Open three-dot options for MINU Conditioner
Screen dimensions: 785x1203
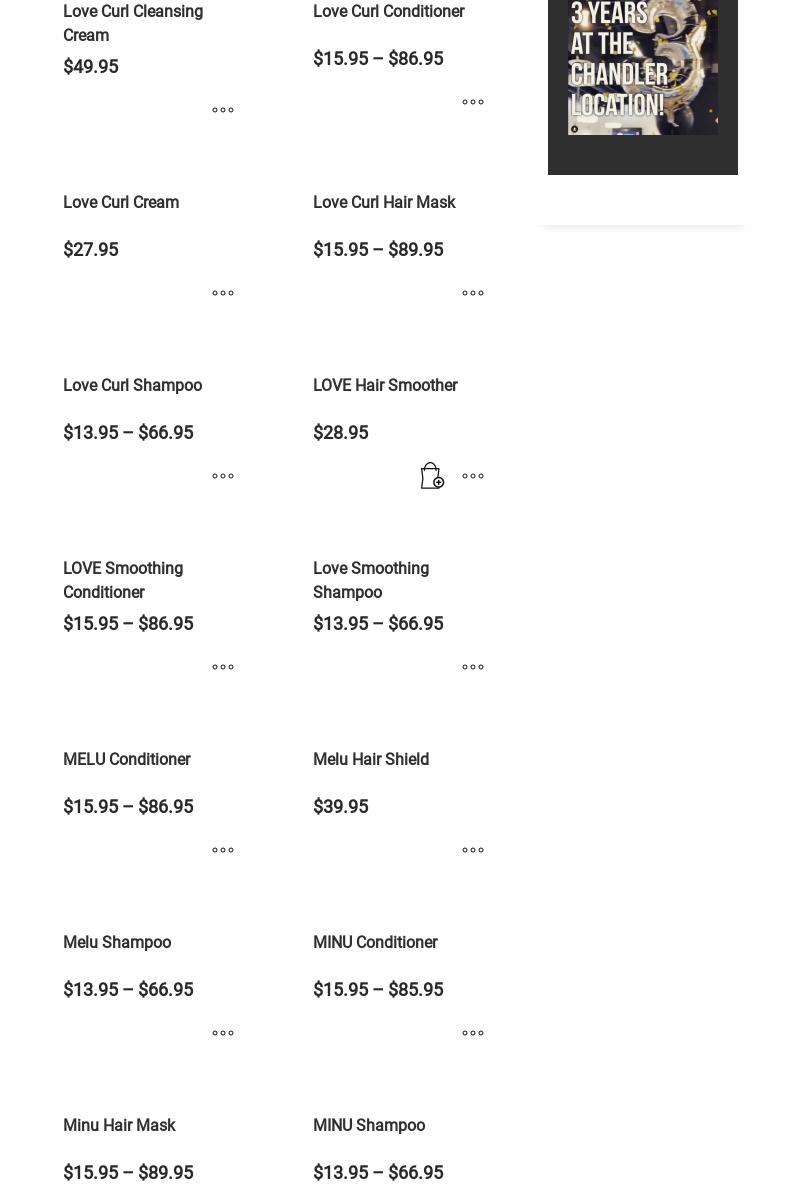tap(473, 1033)
